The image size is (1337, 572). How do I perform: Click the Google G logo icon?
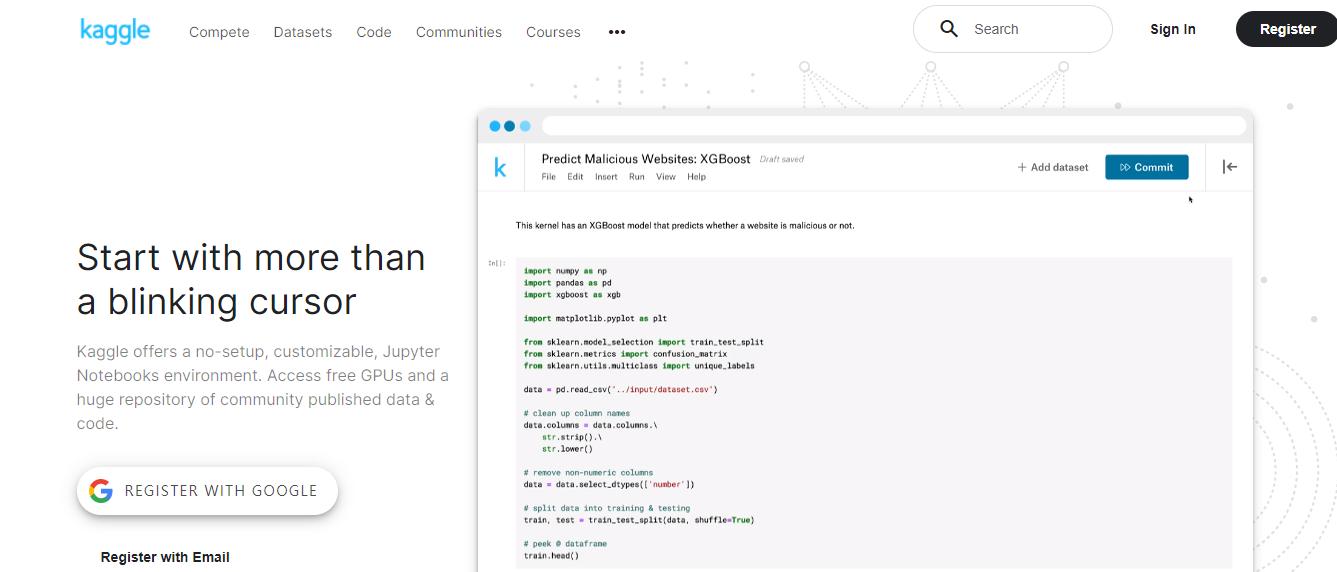click(x=101, y=491)
